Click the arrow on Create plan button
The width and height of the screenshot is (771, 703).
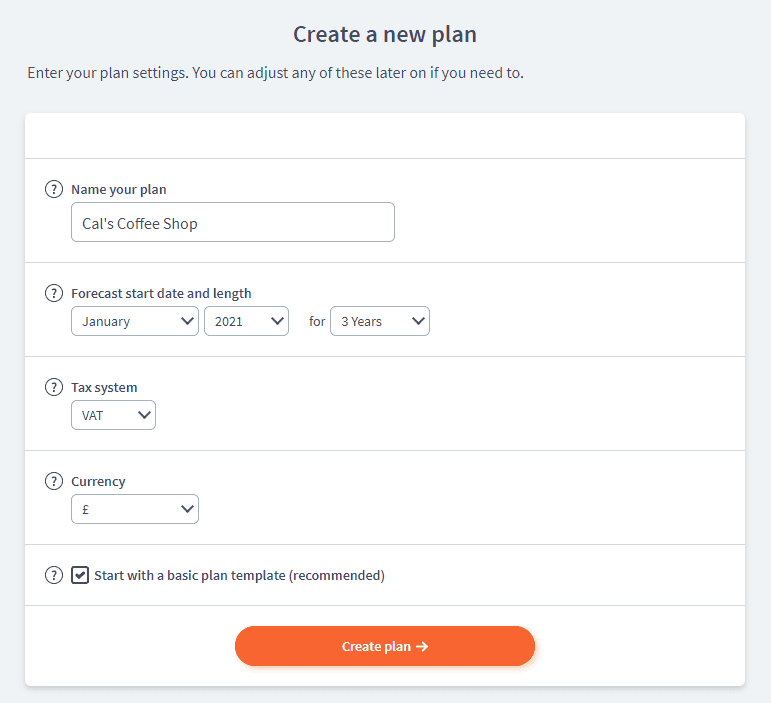pos(422,646)
